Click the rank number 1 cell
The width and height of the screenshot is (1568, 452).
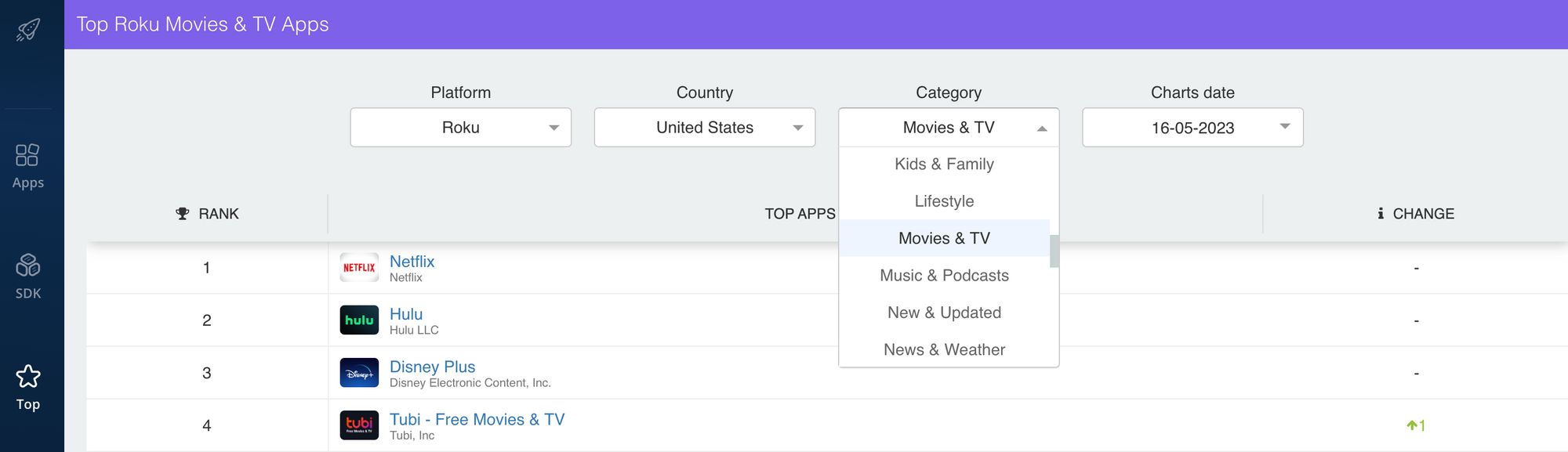pos(207,268)
